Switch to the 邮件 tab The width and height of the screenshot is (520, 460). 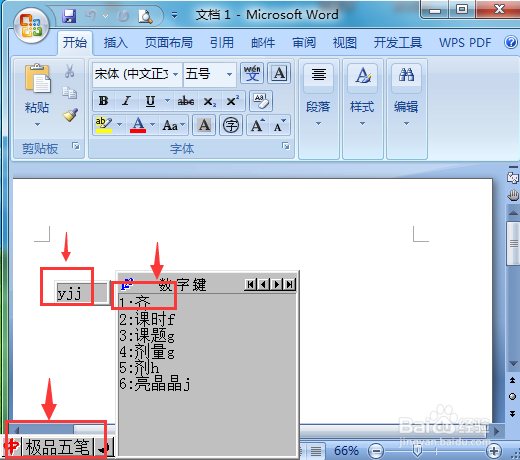point(263,43)
